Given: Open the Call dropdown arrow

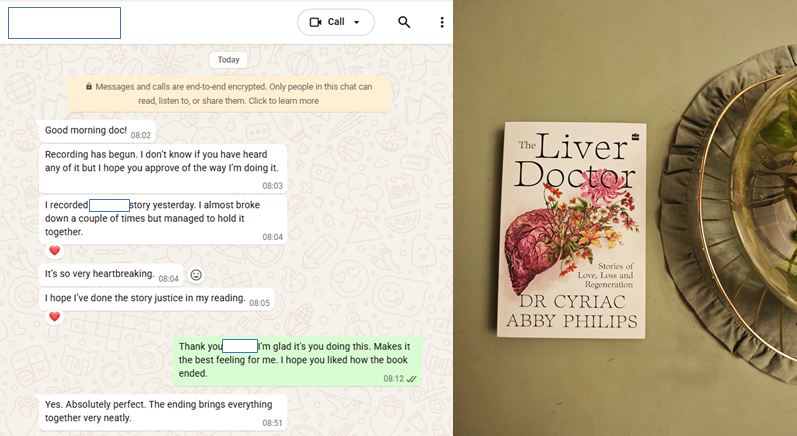Looking at the screenshot, I should pos(356,22).
